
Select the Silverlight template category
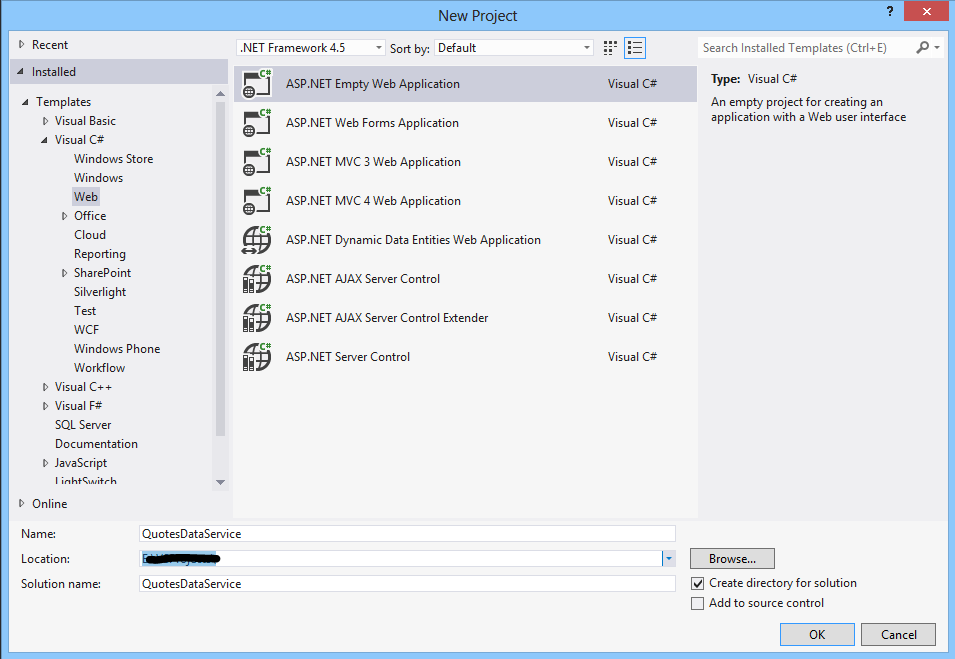click(100, 292)
